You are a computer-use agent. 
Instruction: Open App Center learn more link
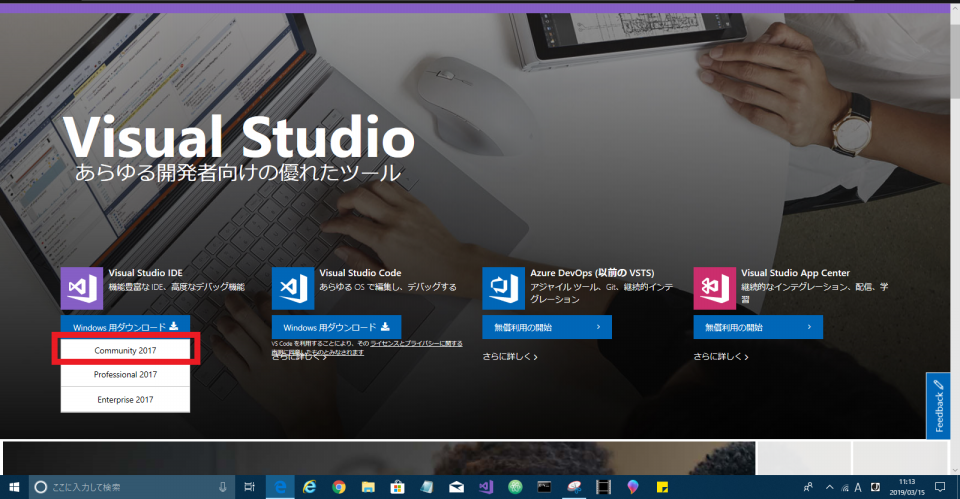click(721, 356)
